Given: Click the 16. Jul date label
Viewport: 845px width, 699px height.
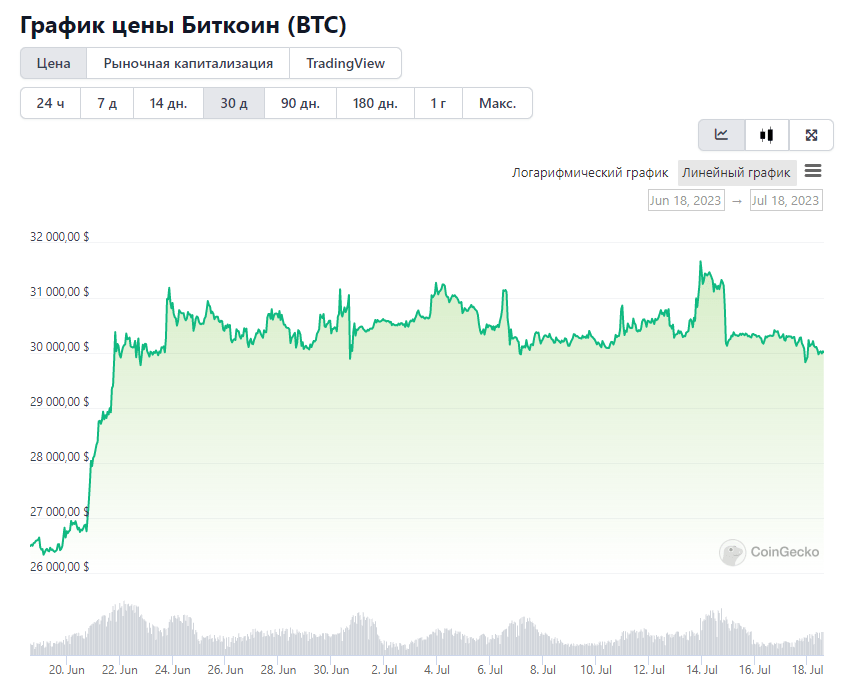Looking at the screenshot, I should [x=754, y=669].
